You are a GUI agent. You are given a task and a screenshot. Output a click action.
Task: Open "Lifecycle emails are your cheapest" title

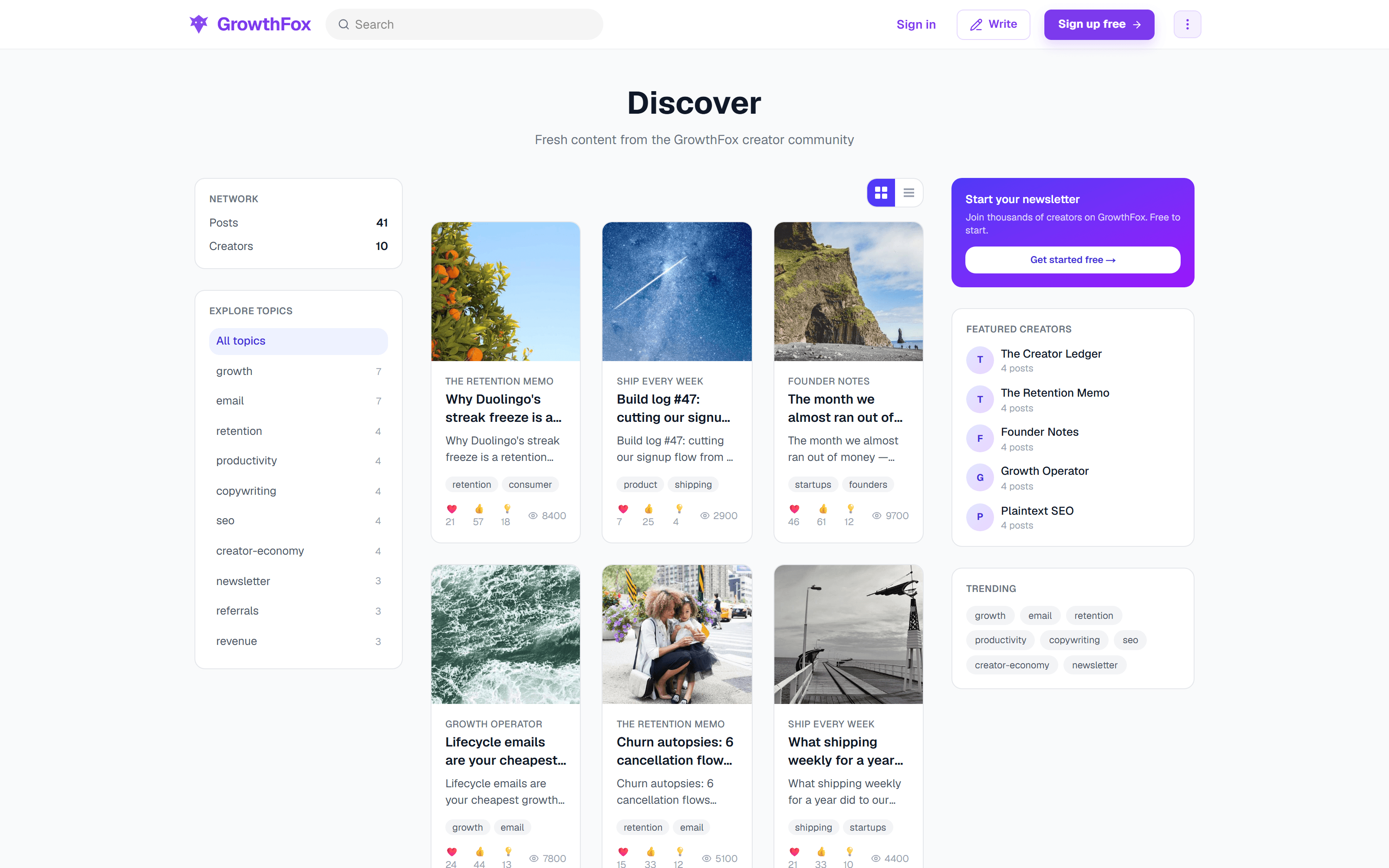click(505, 751)
